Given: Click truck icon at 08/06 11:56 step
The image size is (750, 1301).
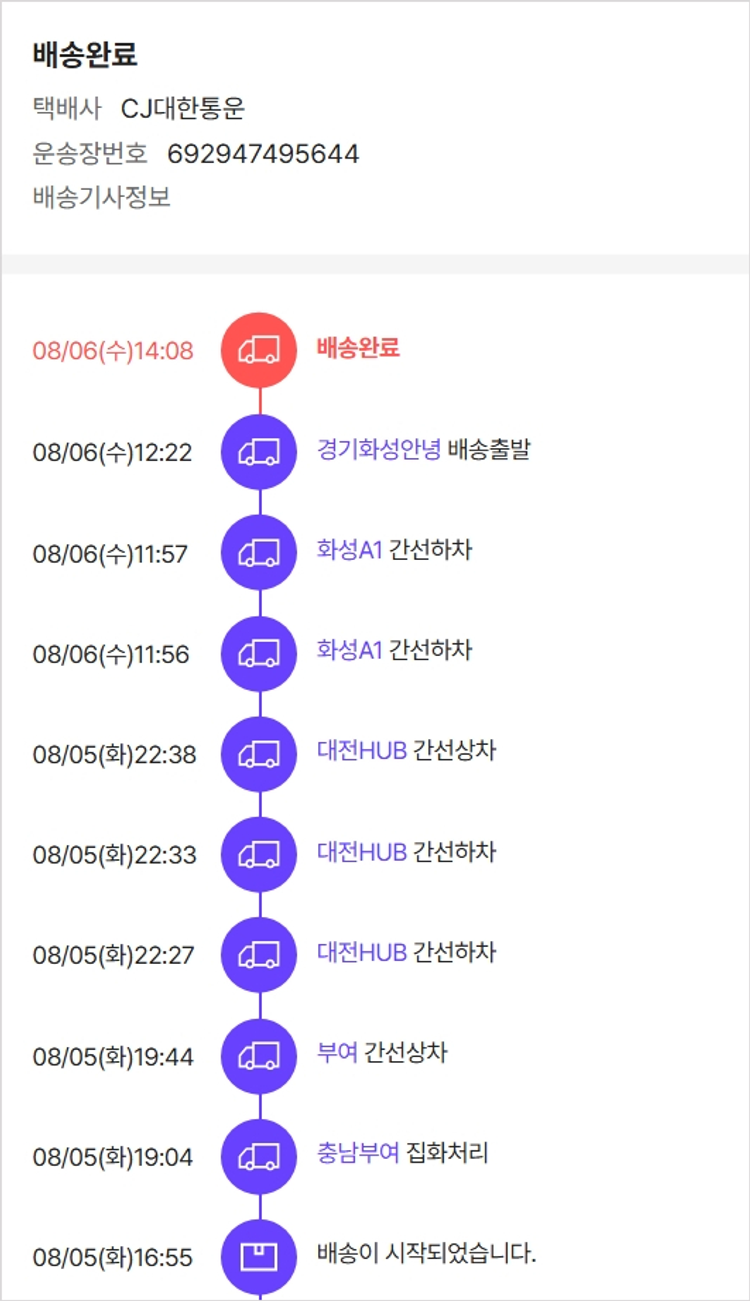Looking at the screenshot, I should [x=259, y=654].
